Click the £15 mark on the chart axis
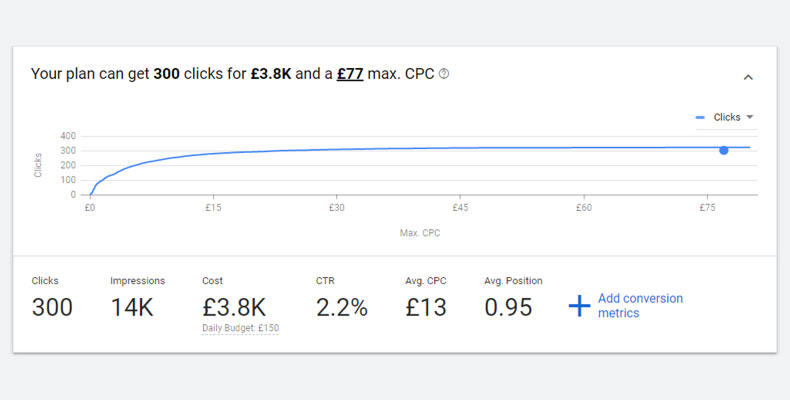The height and width of the screenshot is (400, 790). click(x=213, y=208)
